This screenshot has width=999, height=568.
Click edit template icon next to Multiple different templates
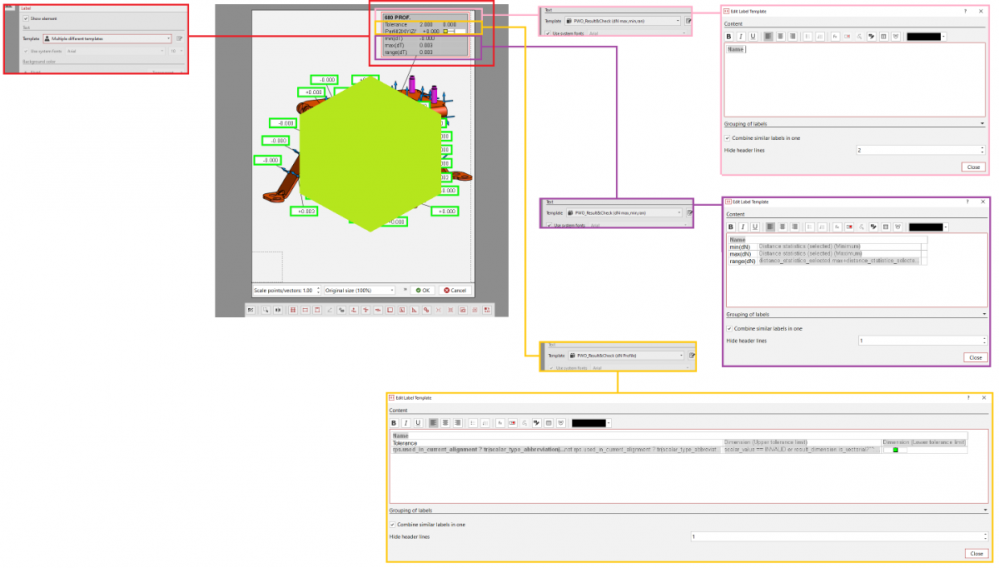(x=179, y=38)
